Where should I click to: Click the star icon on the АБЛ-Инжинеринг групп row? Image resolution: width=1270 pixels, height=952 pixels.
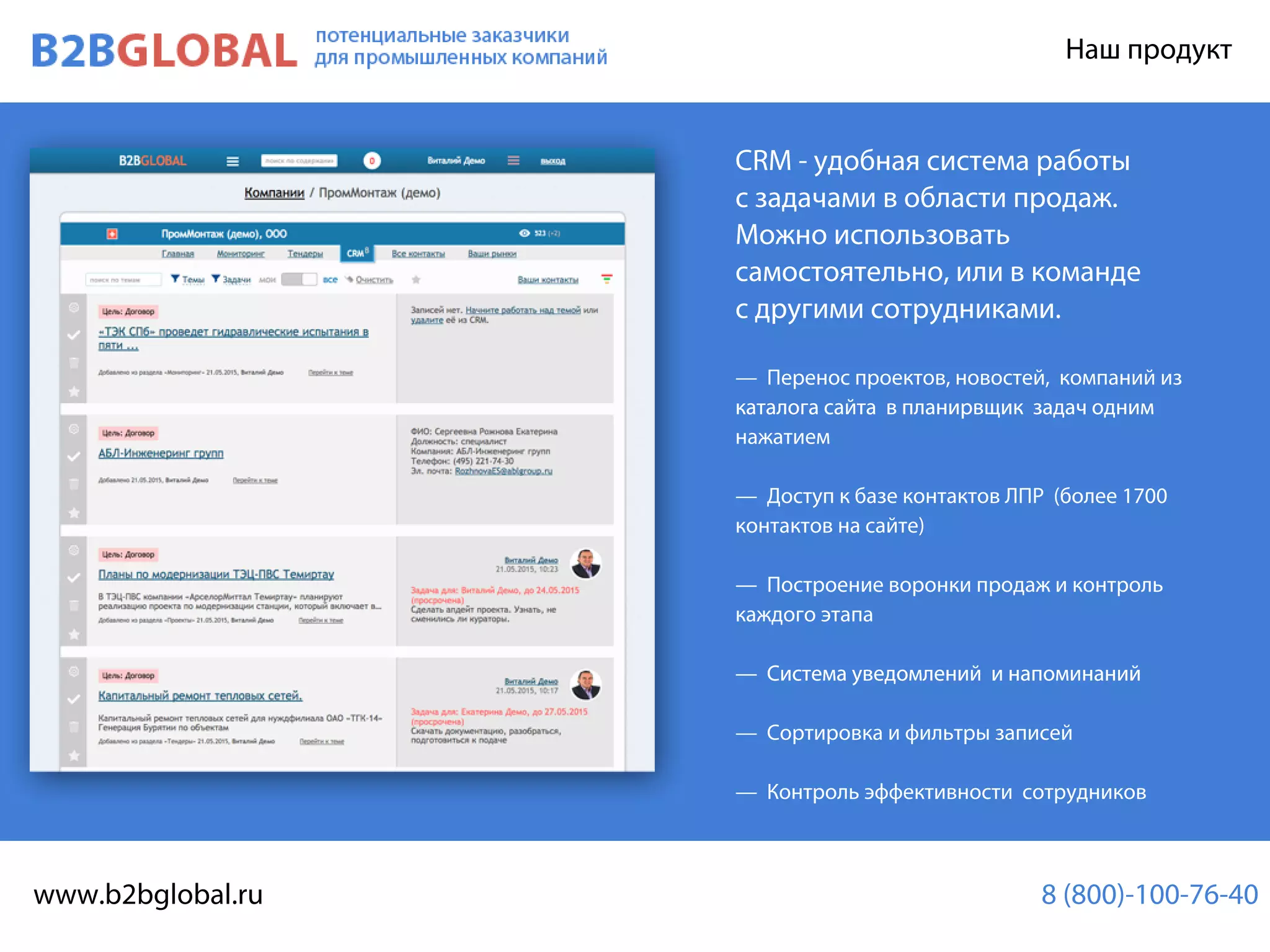click(74, 513)
